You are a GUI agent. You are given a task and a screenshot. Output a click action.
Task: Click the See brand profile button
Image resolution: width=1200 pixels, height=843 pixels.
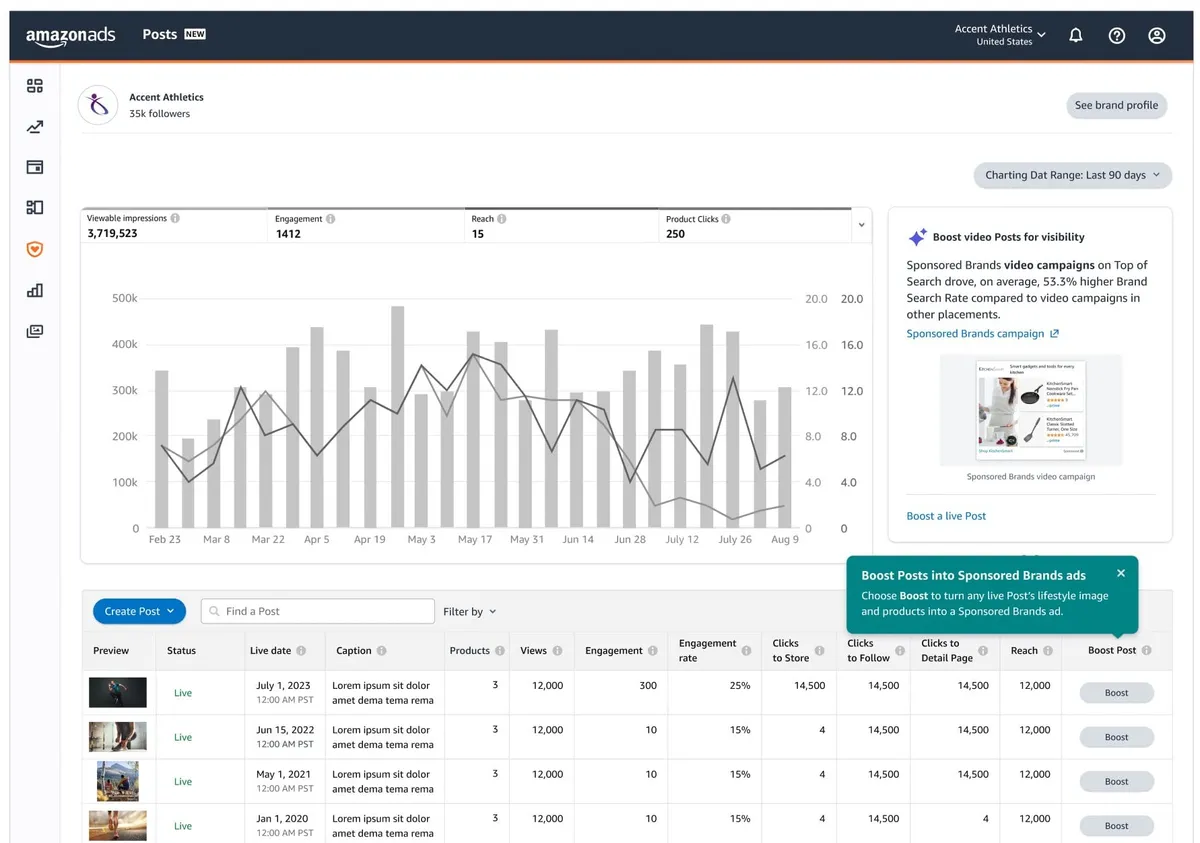pyautogui.click(x=1117, y=105)
